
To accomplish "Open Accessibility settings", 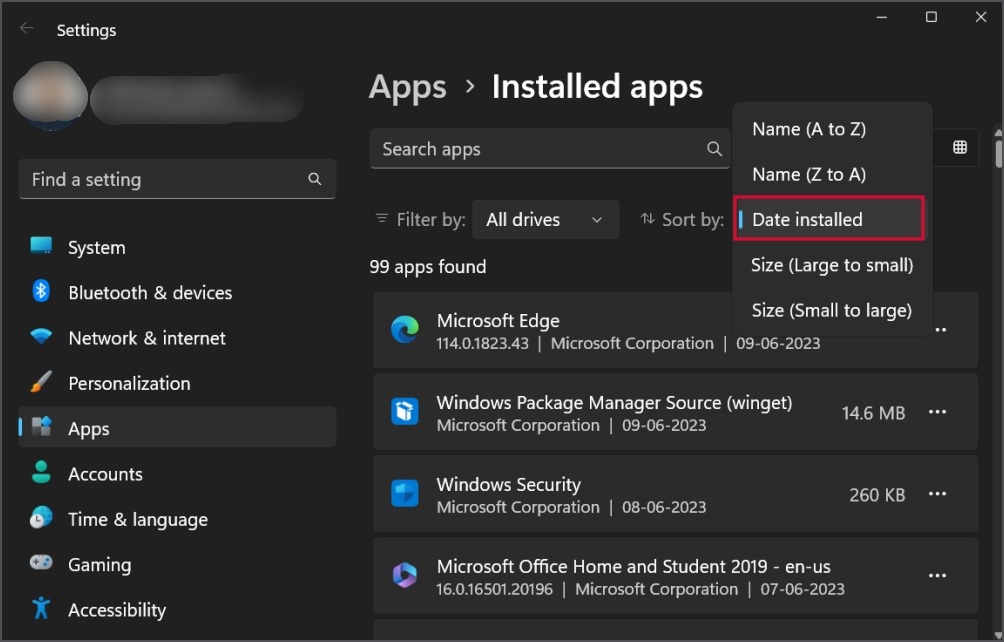I will click(x=177, y=609).
